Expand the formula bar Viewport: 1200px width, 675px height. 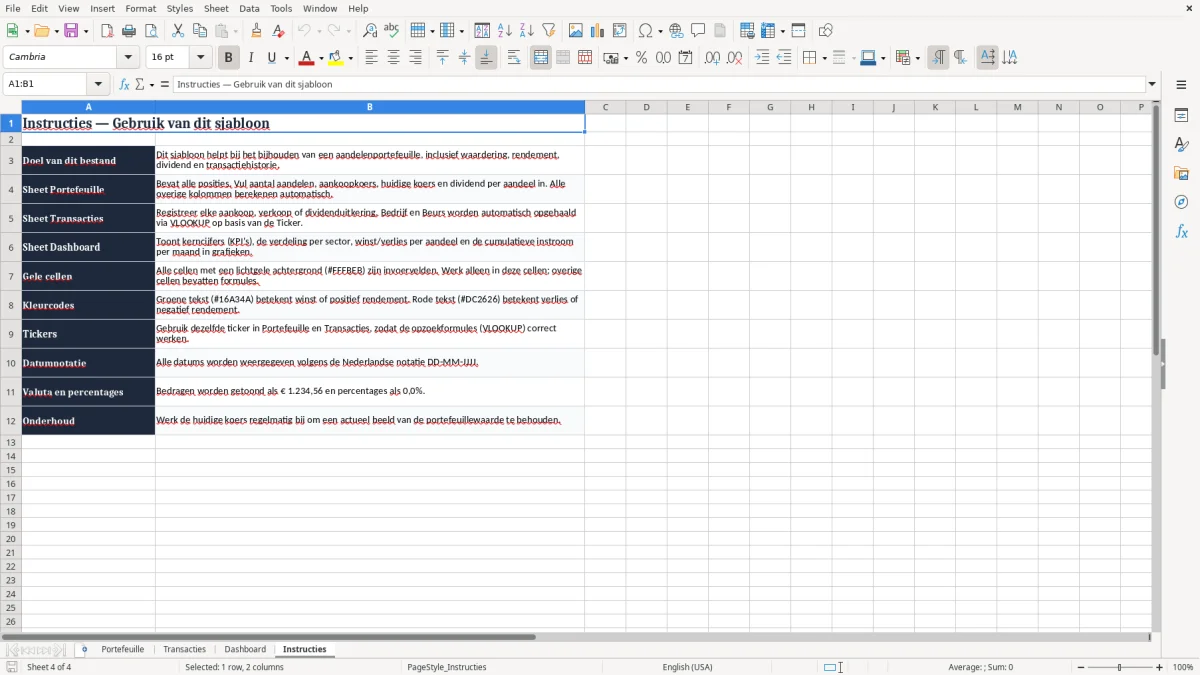[x=1152, y=84]
